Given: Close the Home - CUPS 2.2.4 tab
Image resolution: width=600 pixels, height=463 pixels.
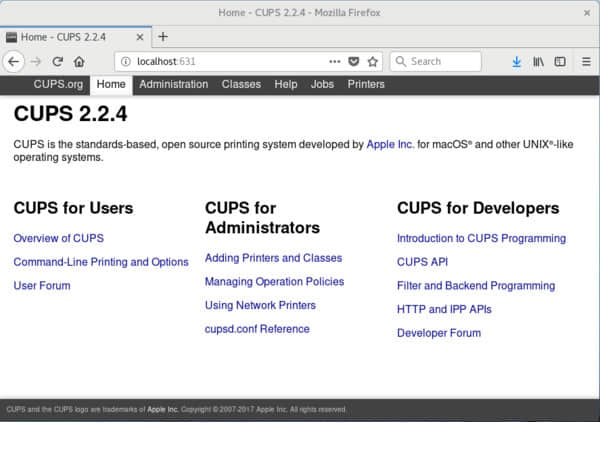Looking at the screenshot, I should [x=139, y=37].
